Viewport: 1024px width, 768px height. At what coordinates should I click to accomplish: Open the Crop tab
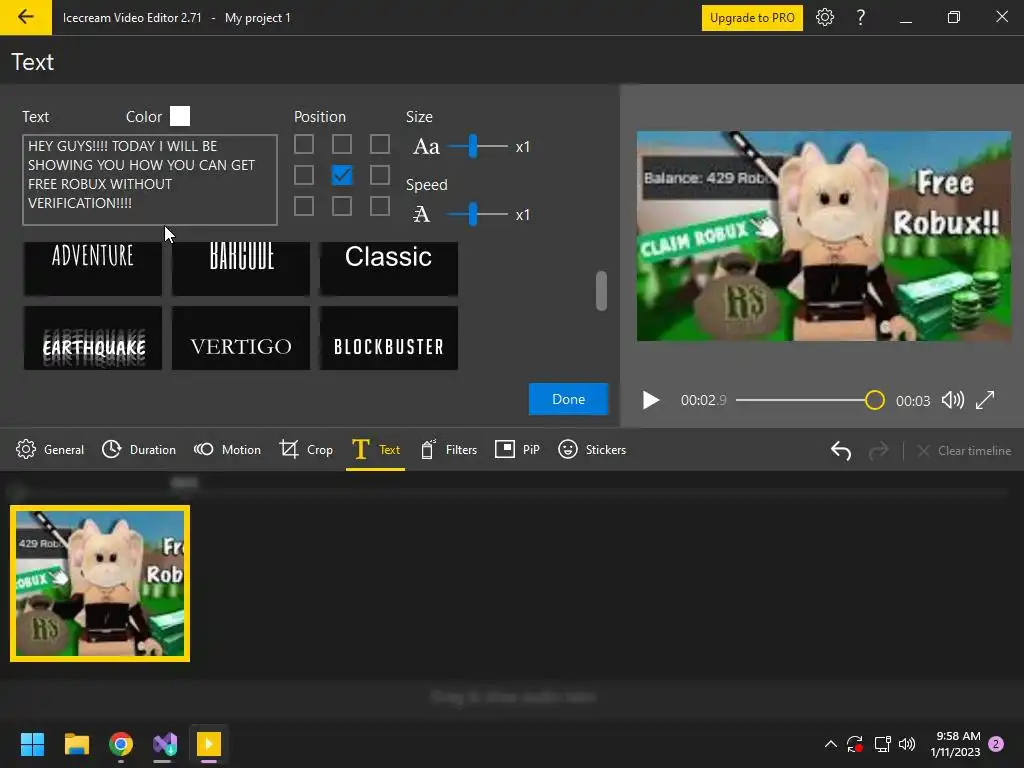pyautogui.click(x=306, y=449)
